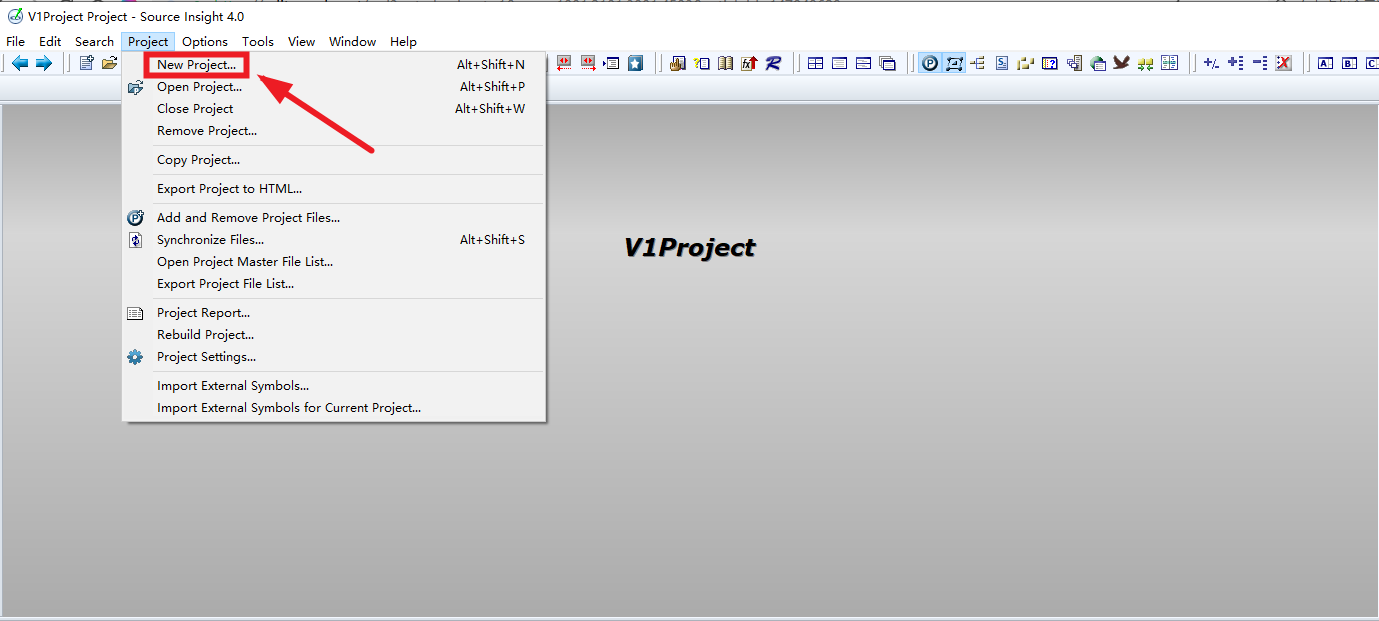The image size is (1379, 621).
Task: Click the +/- outline toggle icon
Action: (x=1211, y=63)
